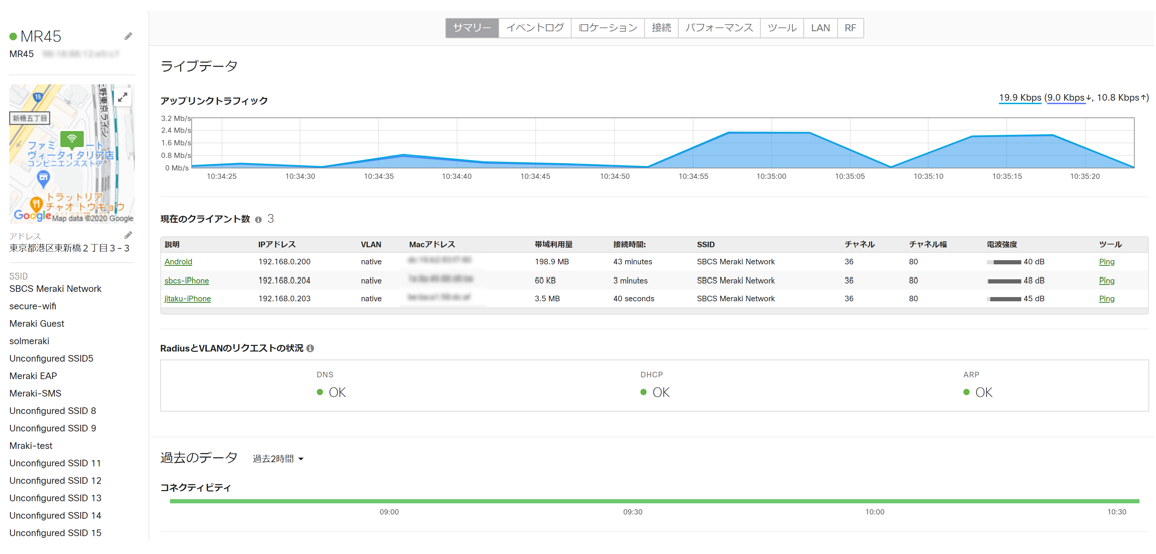Open the 過去2時間 time range dropdown
Image resolution: width=1156 pixels, height=554 pixels.
tap(278, 459)
